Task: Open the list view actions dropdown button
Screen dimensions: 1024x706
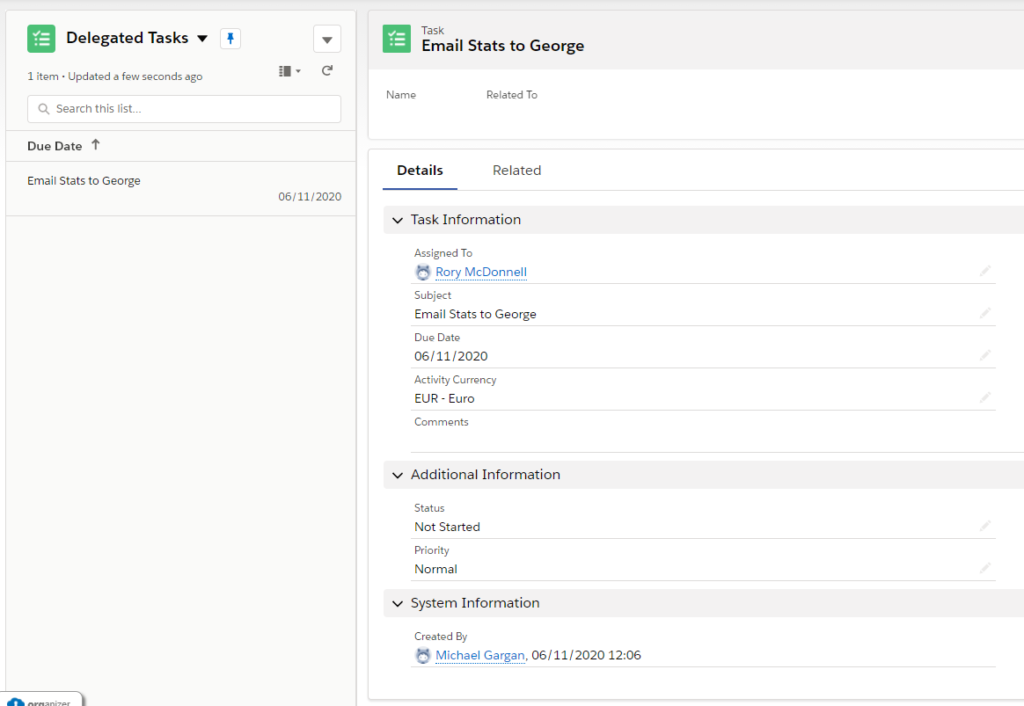Action: click(x=327, y=39)
